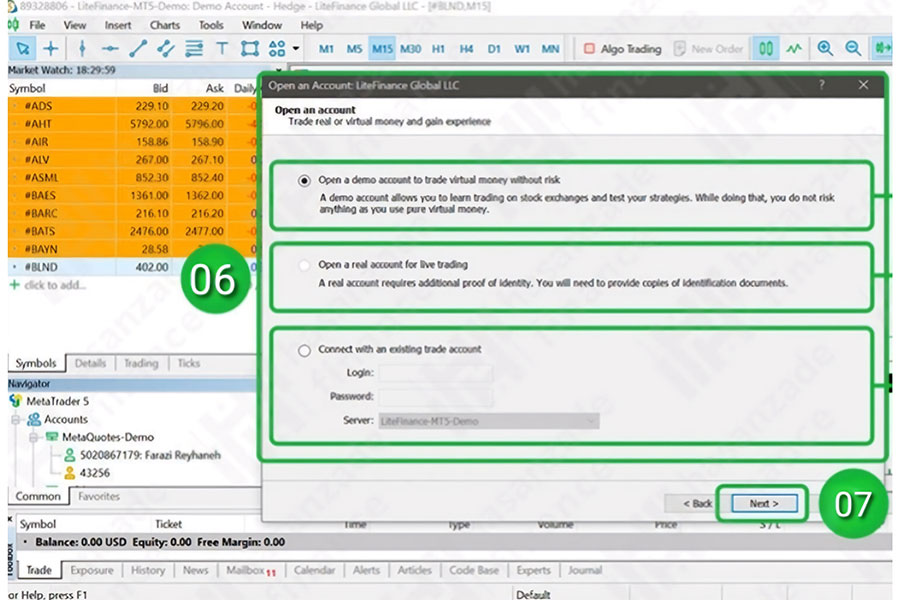
Task: Draw a horizontal line with toolbar icon
Action: (x=110, y=49)
